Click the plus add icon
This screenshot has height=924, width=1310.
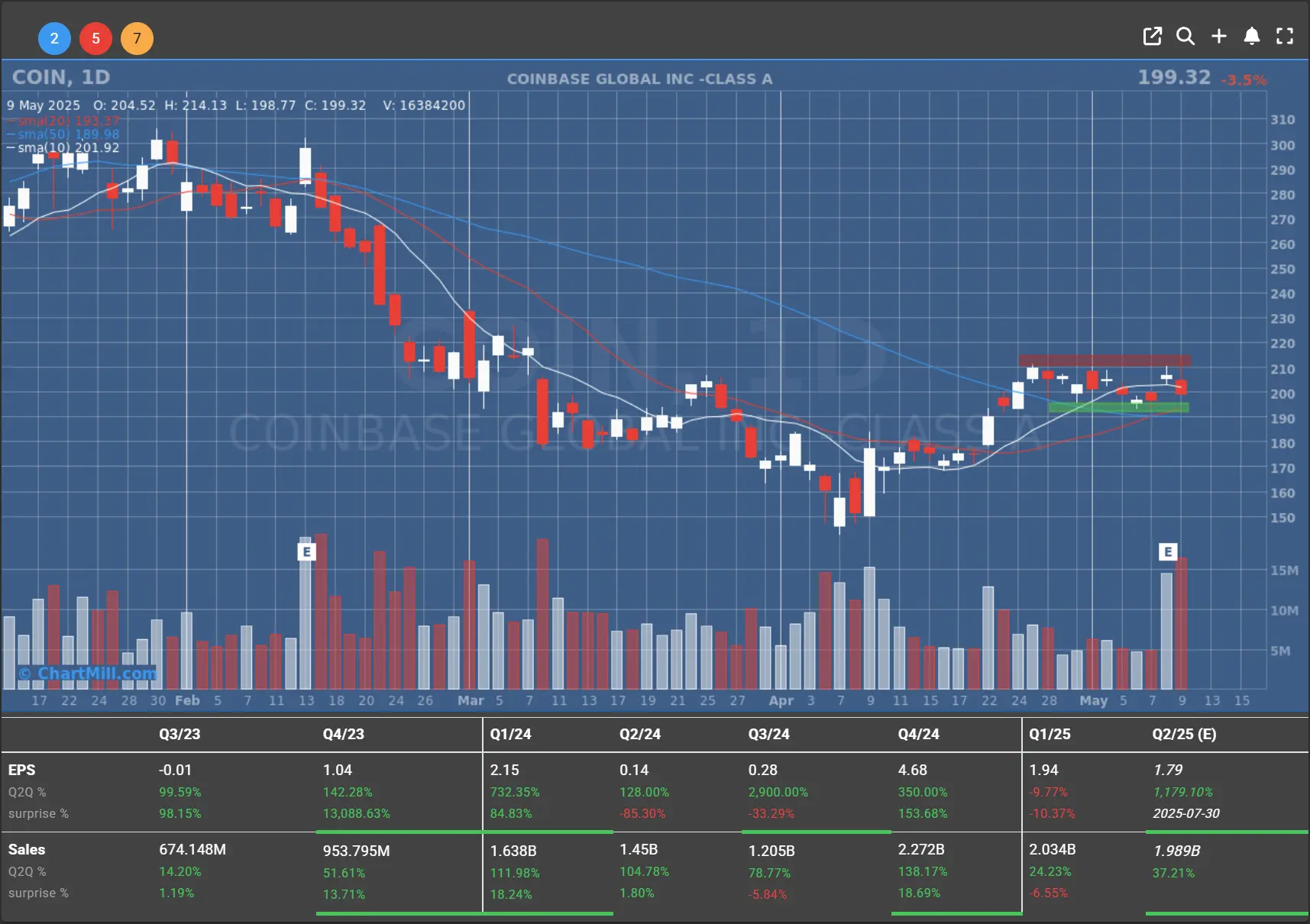click(1219, 36)
